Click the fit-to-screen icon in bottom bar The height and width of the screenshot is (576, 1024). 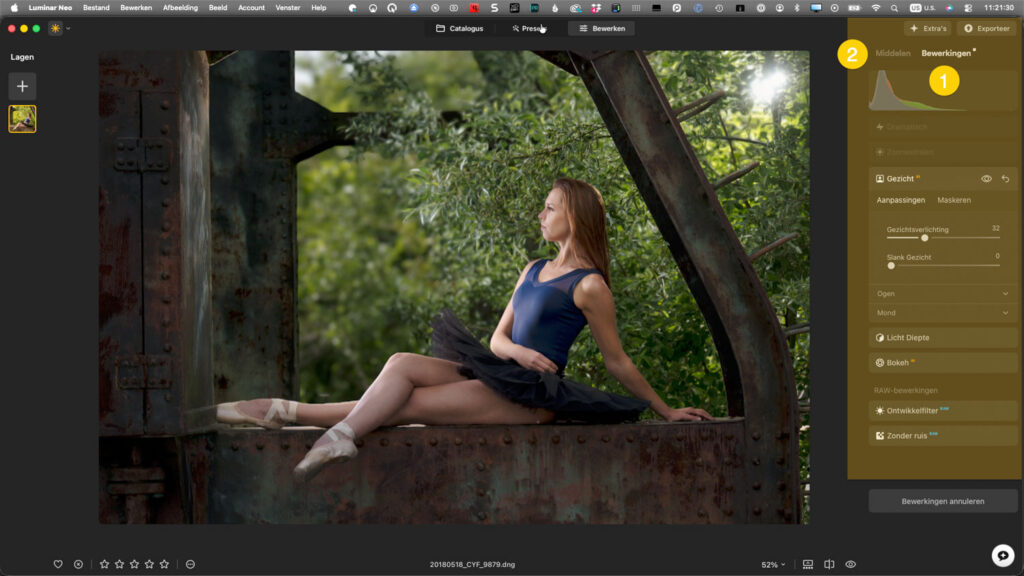pos(808,564)
